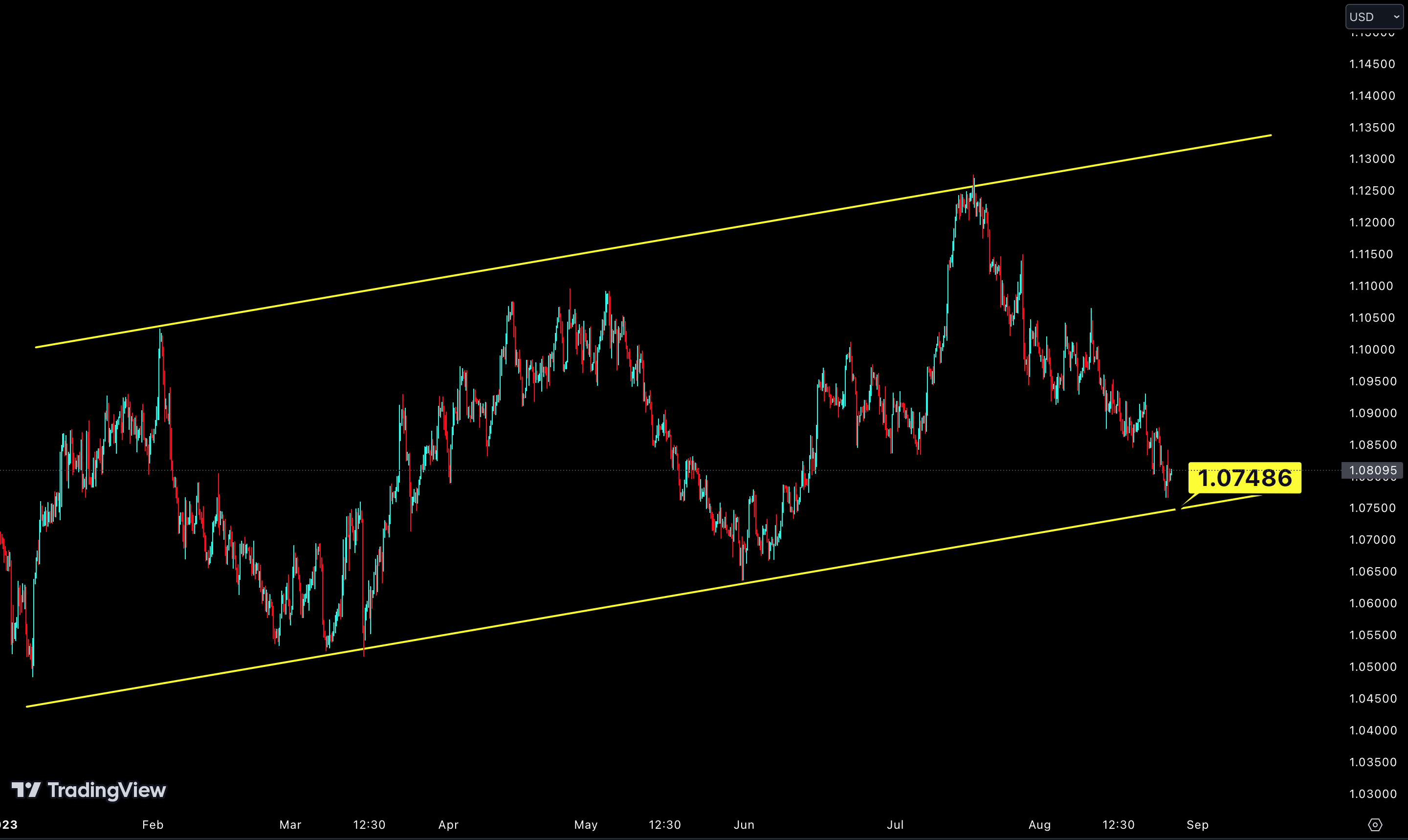This screenshot has height=840, width=1408.
Task: Click the Sep label on time axis
Action: tap(1197, 825)
